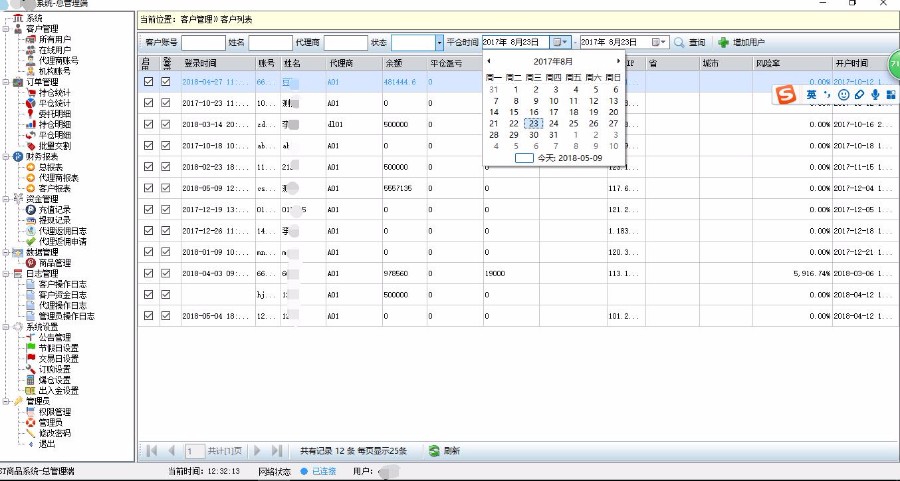Collapse the 日志管理 tree node
900x481 pixels.
[6, 274]
